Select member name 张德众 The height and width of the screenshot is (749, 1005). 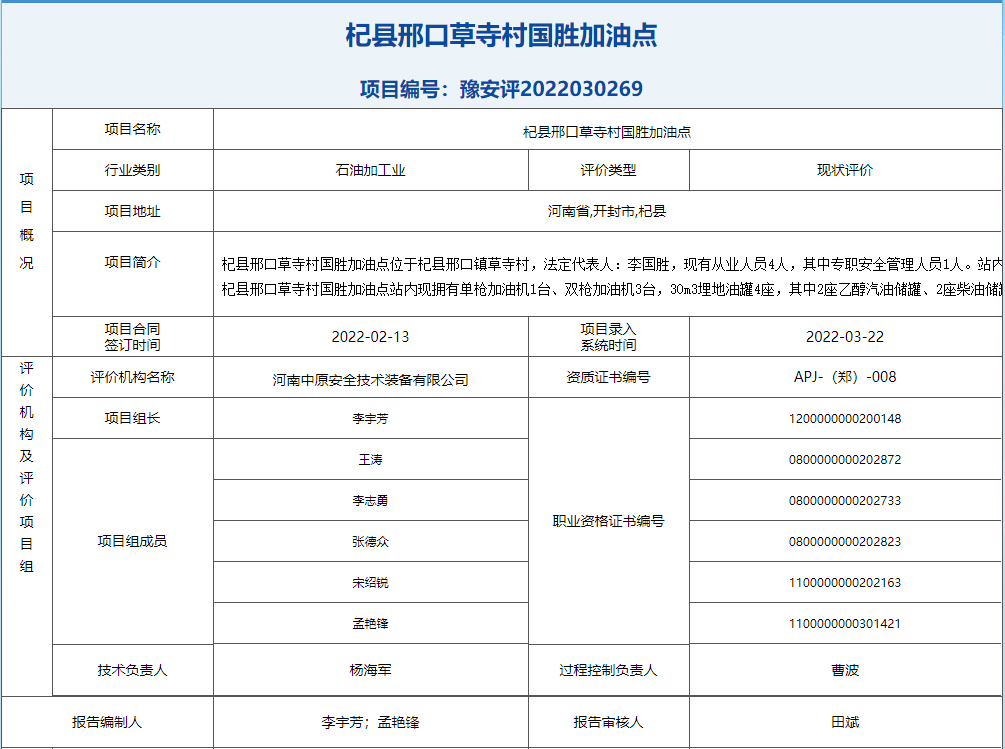pos(370,542)
